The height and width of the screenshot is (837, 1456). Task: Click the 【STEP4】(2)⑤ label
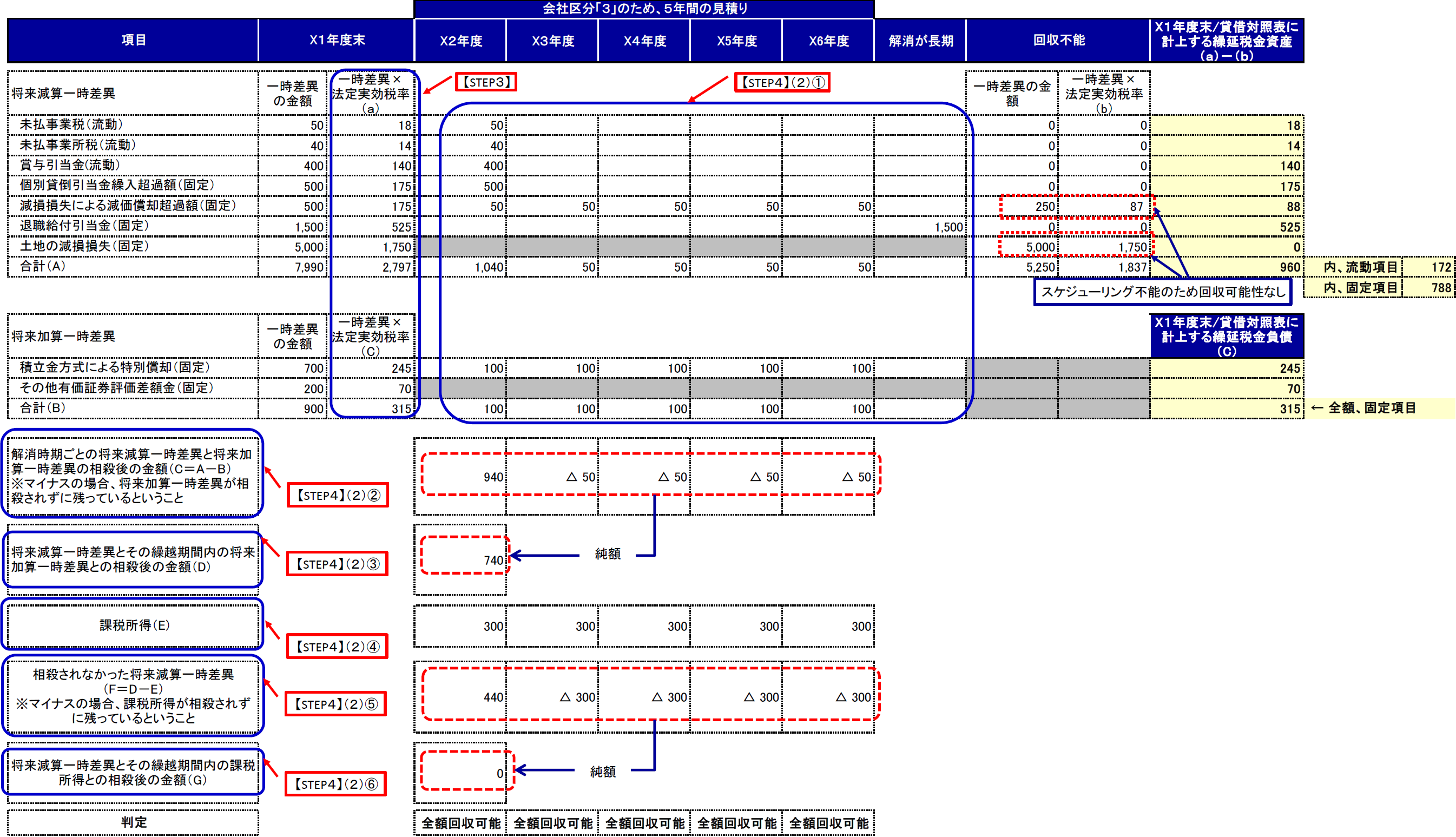335,704
